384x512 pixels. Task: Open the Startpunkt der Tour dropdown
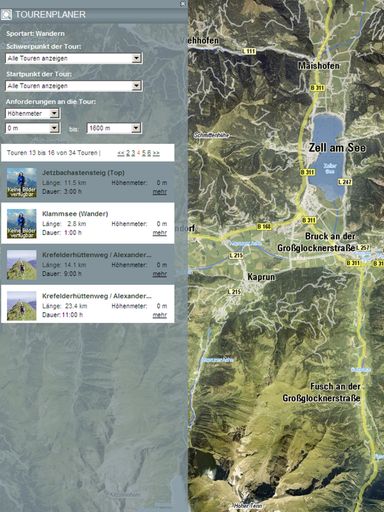point(74,86)
